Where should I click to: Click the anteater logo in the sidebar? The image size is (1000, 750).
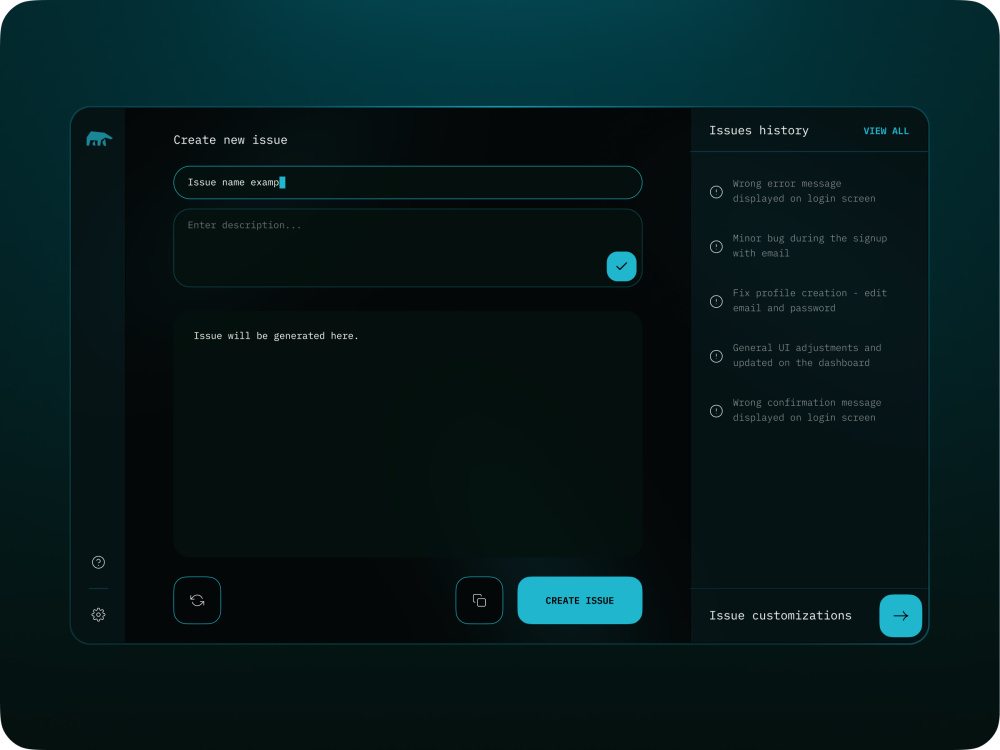[x=99, y=138]
